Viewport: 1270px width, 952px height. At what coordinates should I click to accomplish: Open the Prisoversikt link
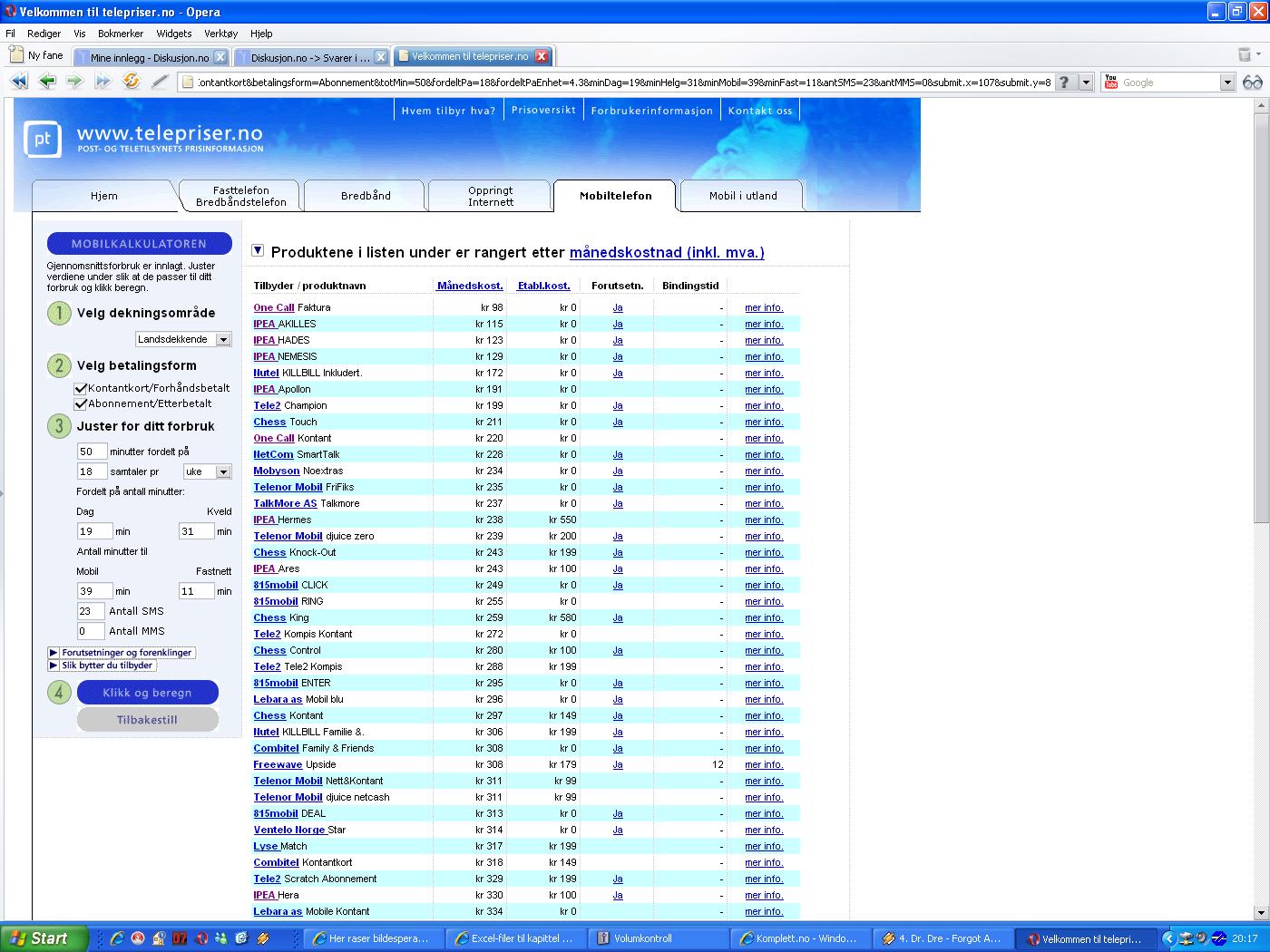click(543, 110)
